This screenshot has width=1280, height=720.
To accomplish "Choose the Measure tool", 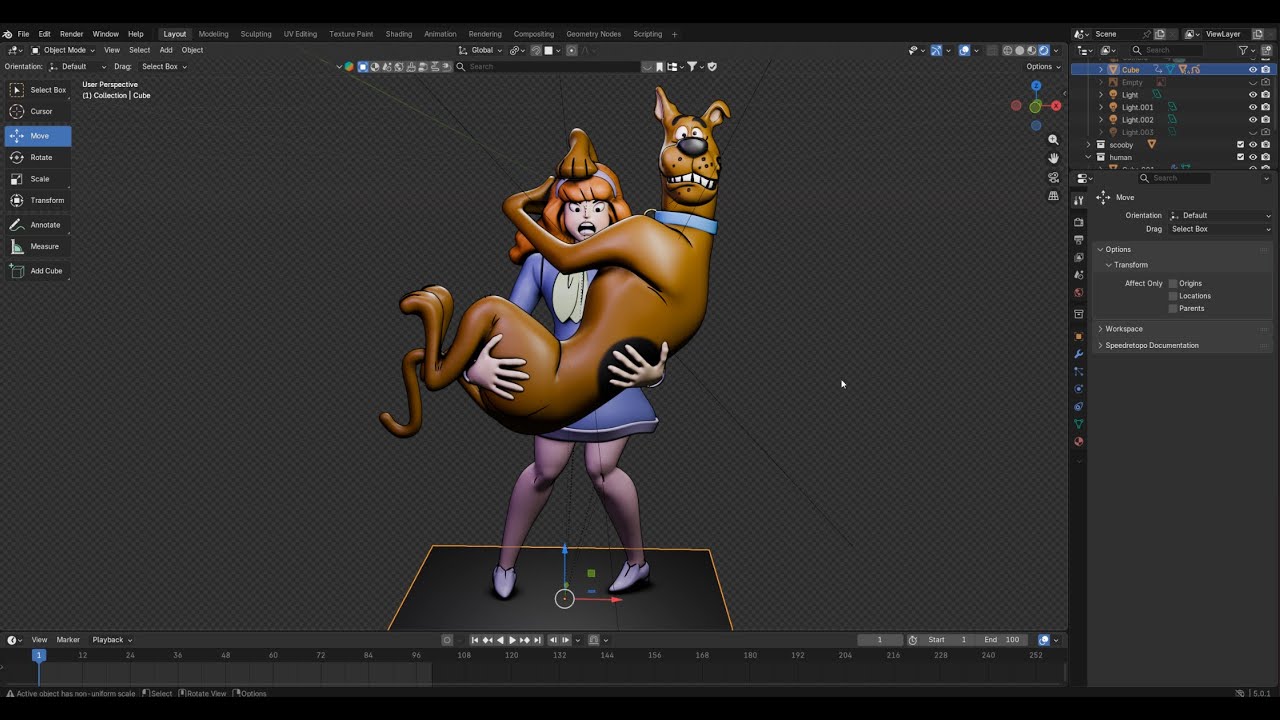I will click(x=38, y=246).
